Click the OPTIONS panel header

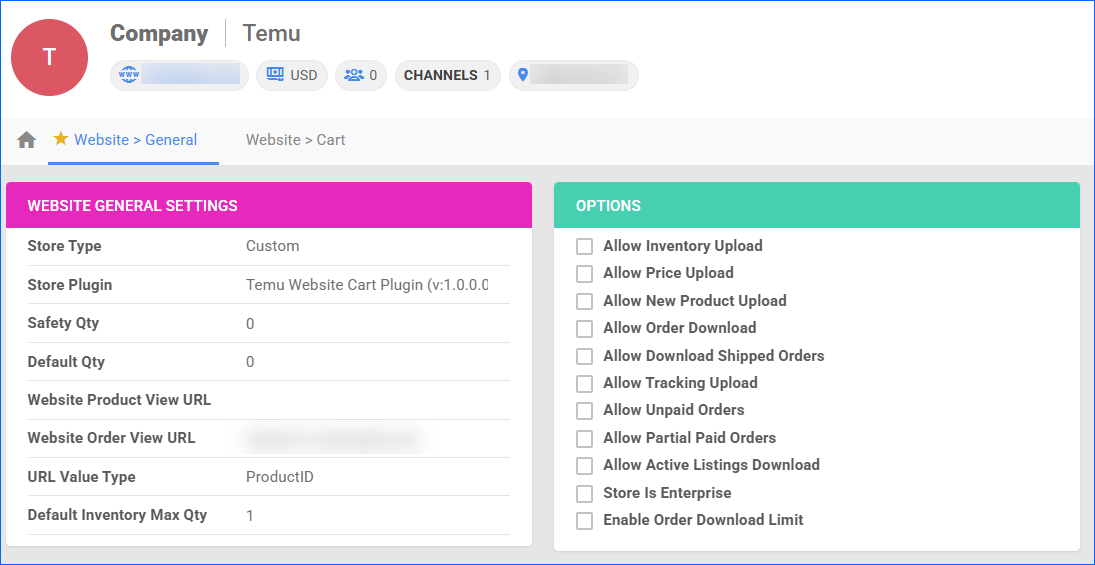pyautogui.click(x=817, y=205)
